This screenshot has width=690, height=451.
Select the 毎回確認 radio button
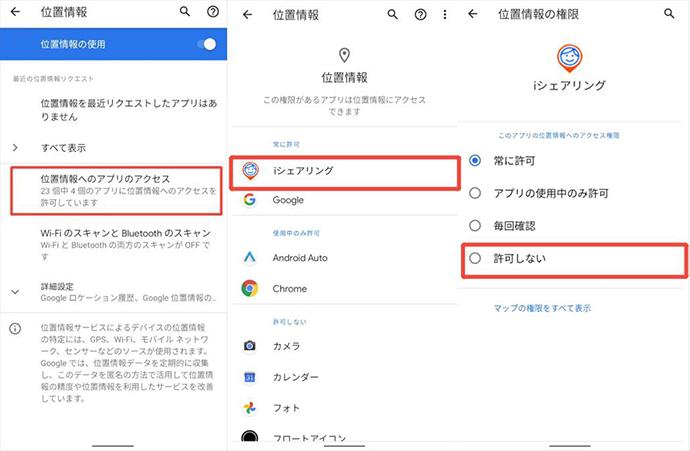(x=475, y=226)
